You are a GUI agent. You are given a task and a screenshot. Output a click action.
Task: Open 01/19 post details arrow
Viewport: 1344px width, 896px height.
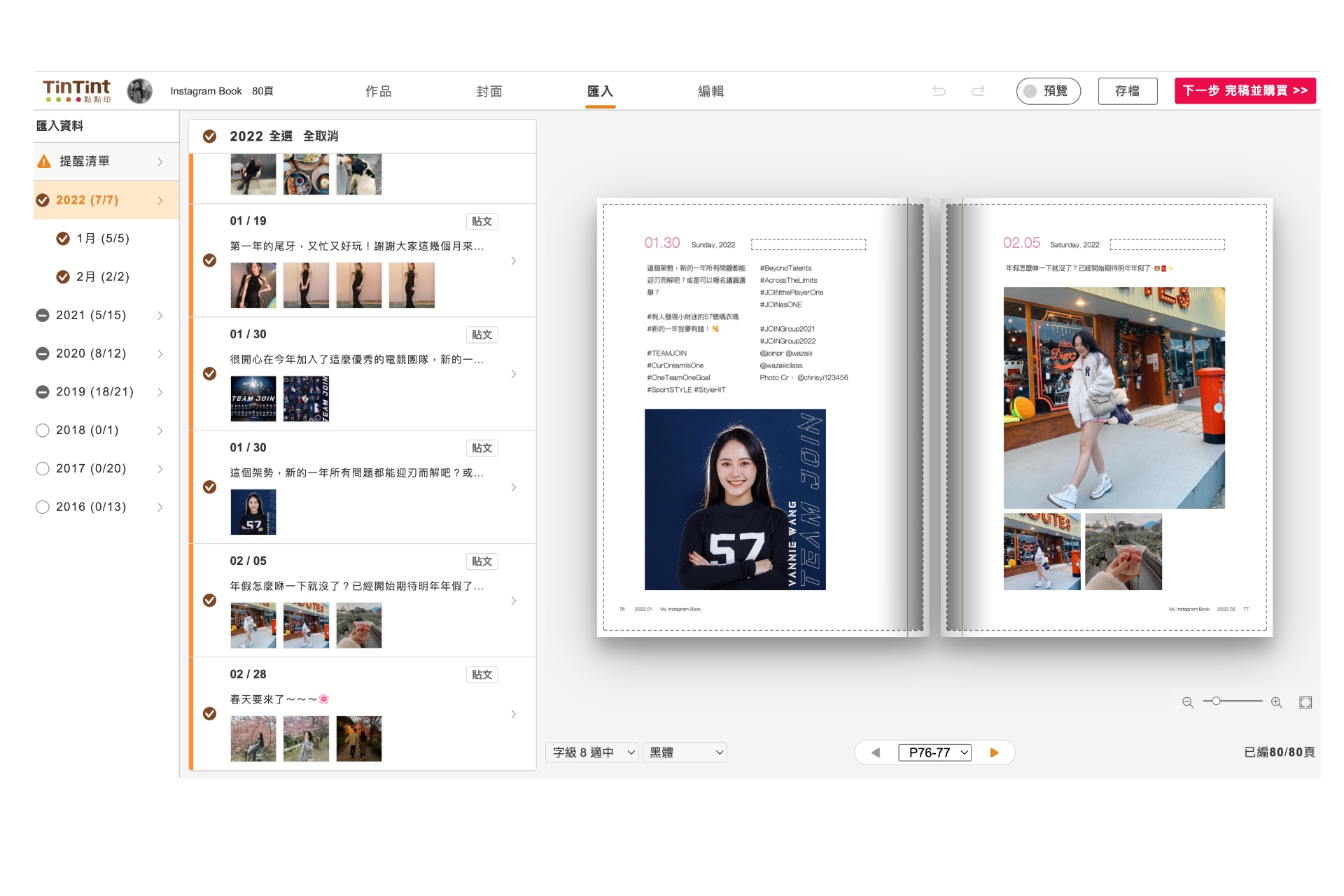(x=513, y=260)
